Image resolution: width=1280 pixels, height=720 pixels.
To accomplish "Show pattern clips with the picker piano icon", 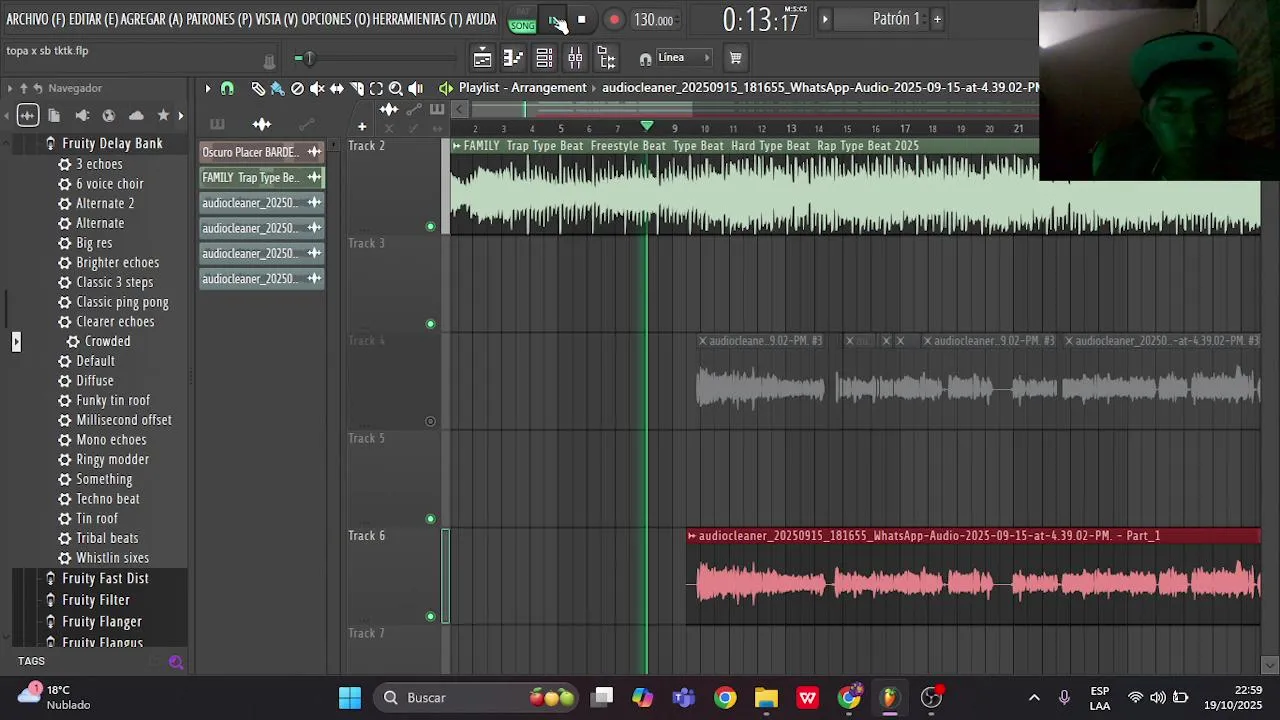I will (217, 124).
